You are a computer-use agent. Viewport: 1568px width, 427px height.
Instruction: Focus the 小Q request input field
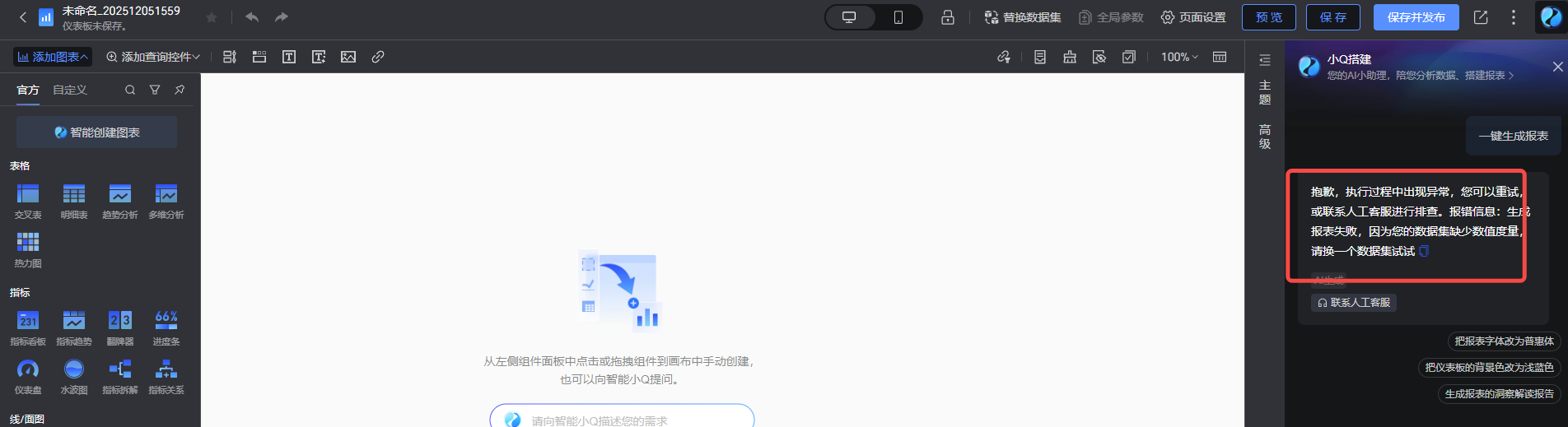[622, 416]
